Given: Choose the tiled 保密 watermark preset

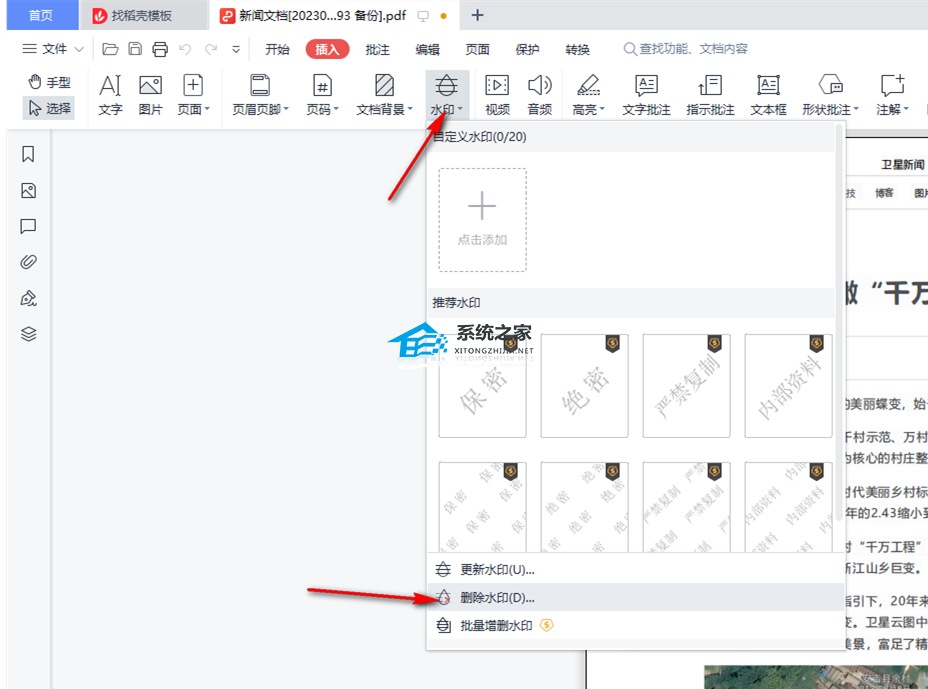Looking at the screenshot, I should click(482, 507).
